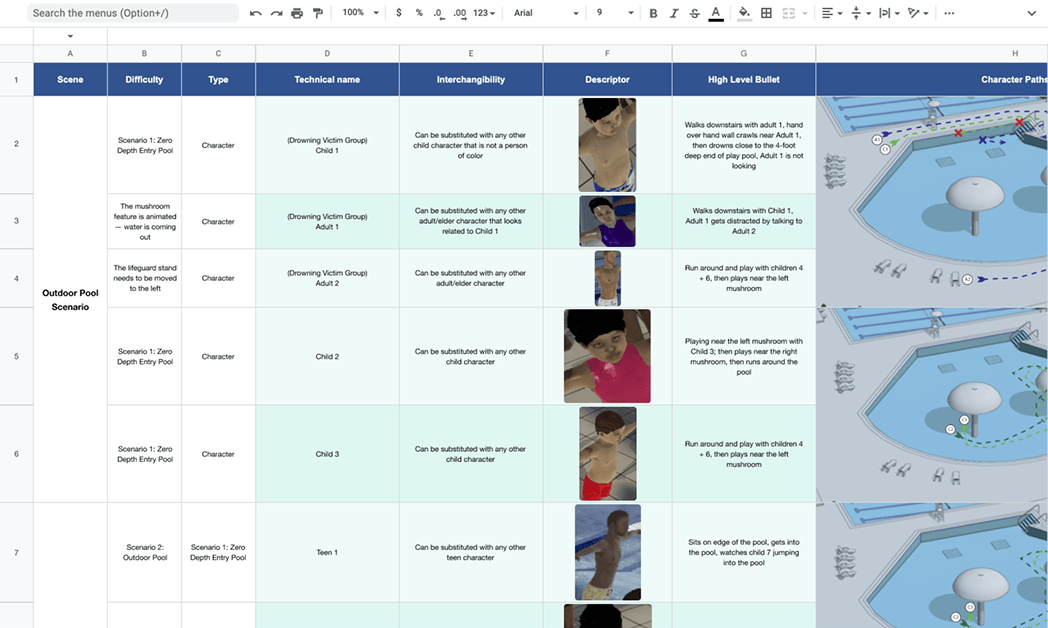The image size is (1048, 628).
Task: Click the Child 3 red shorts thumbnail
Action: (x=608, y=454)
